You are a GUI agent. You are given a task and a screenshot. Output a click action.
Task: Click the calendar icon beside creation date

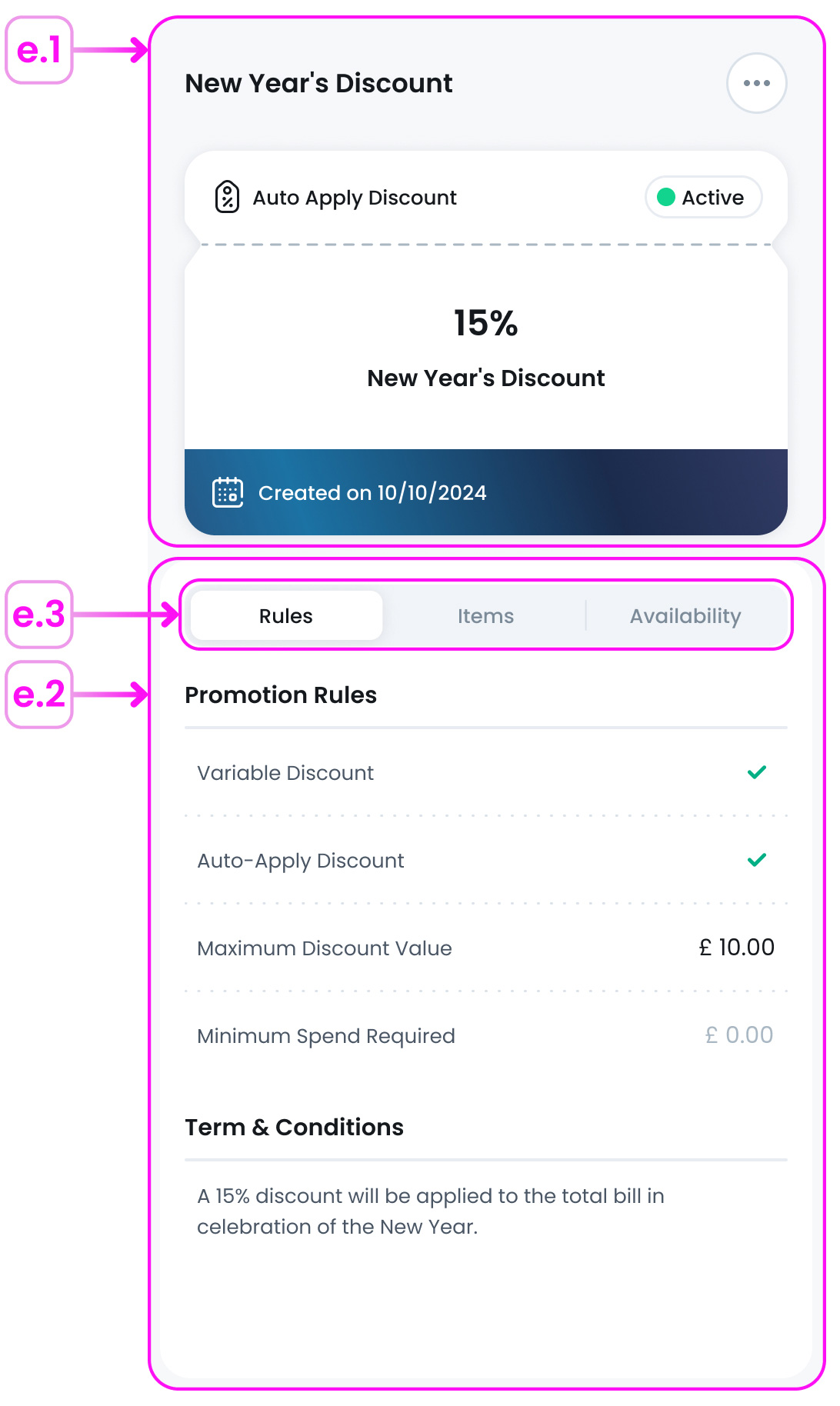(x=228, y=492)
